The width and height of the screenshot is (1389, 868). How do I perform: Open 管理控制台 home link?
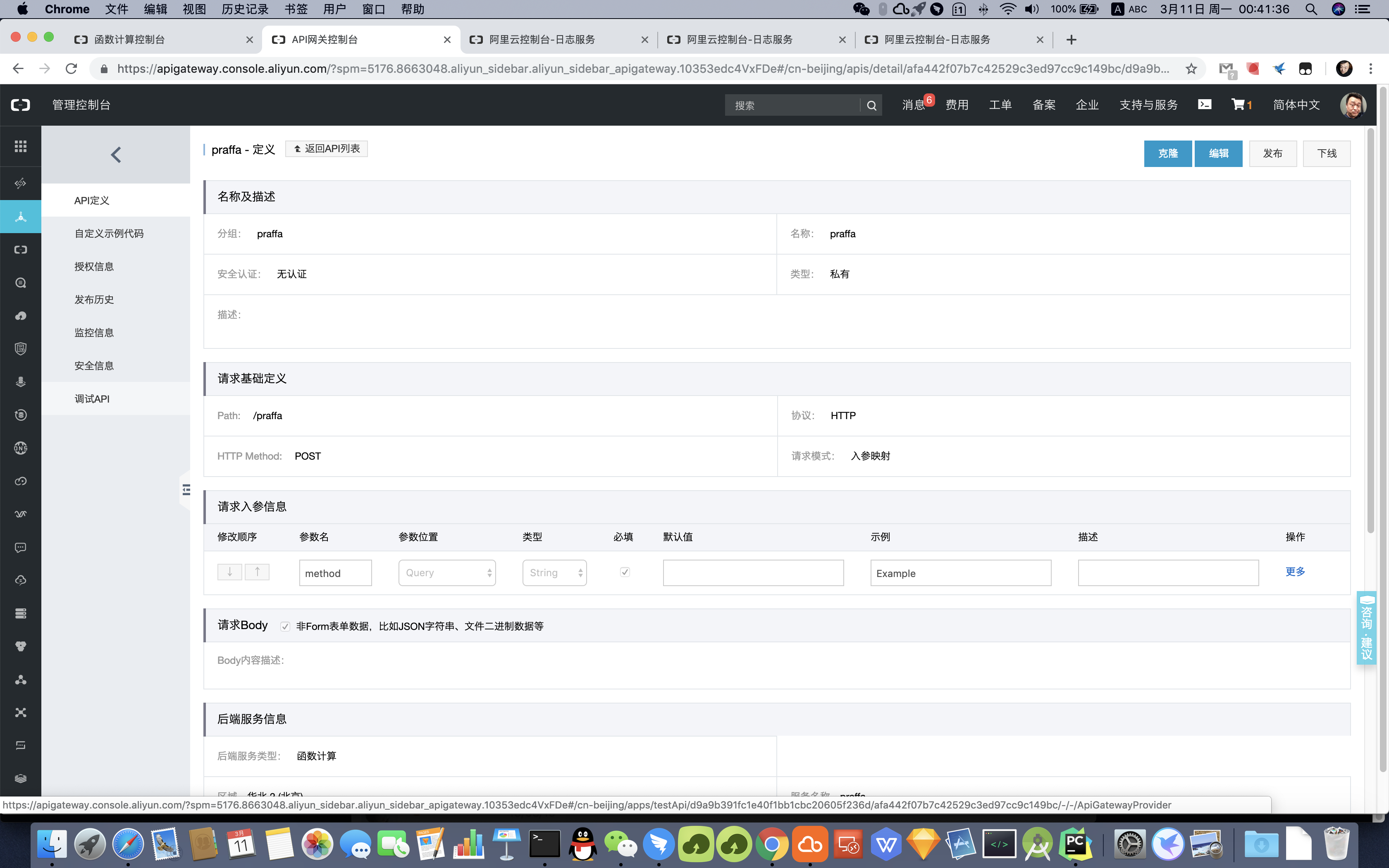[x=81, y=105]
